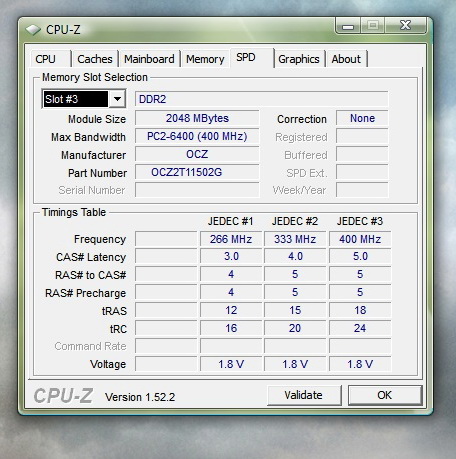Click the tRC value 16

pos(231,328)
